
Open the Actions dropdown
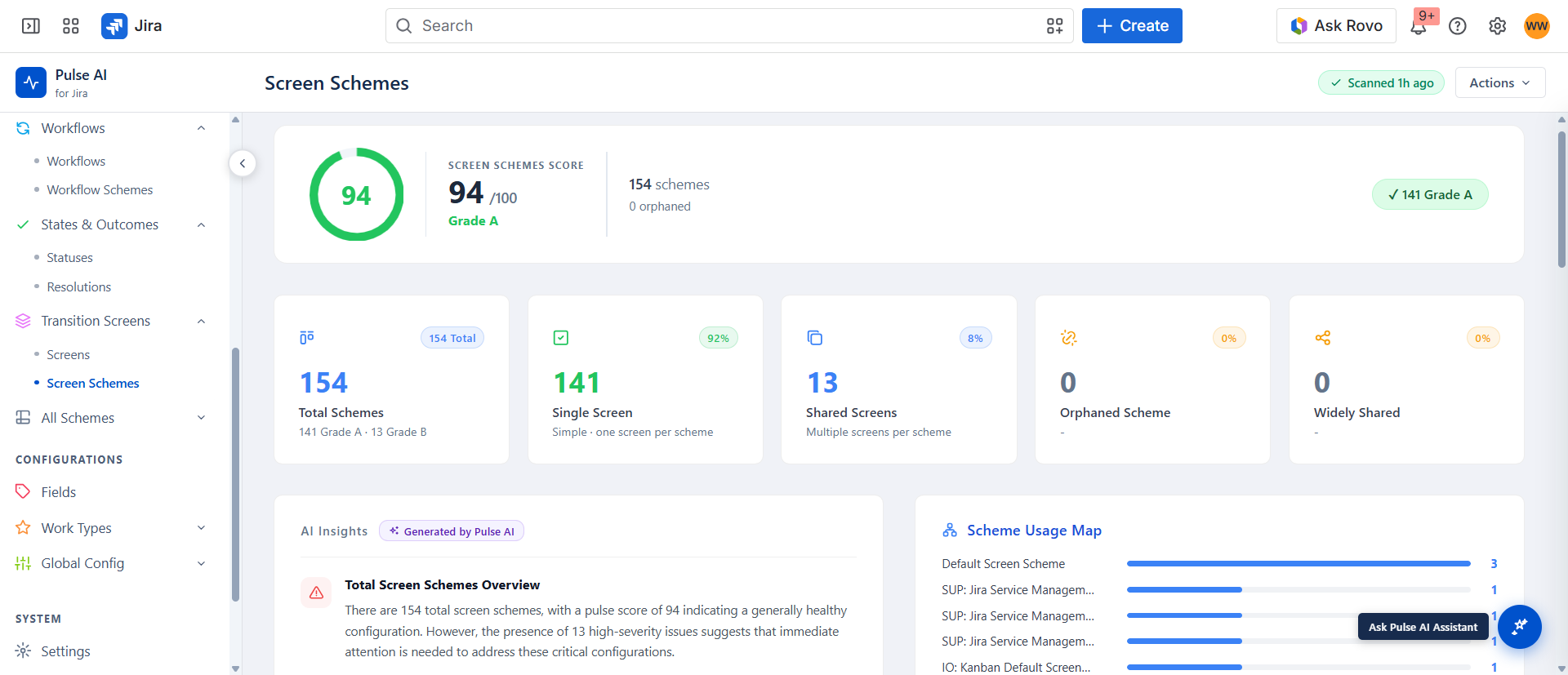click(1499, 82)
